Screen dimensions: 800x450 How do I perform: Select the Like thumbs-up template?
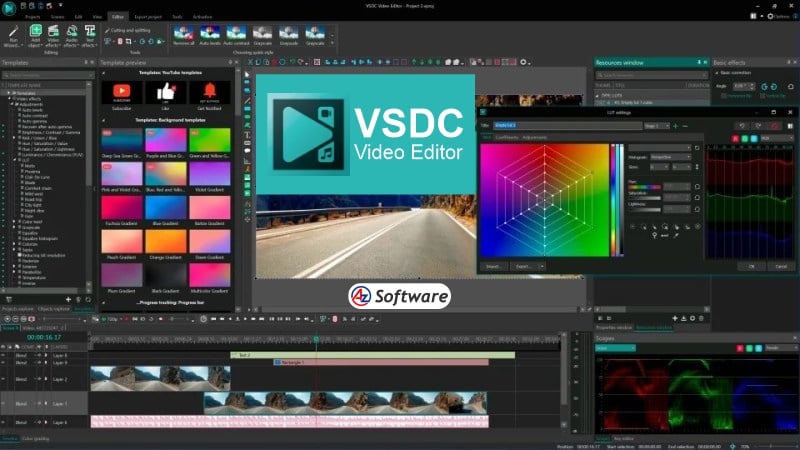[165, 93]
